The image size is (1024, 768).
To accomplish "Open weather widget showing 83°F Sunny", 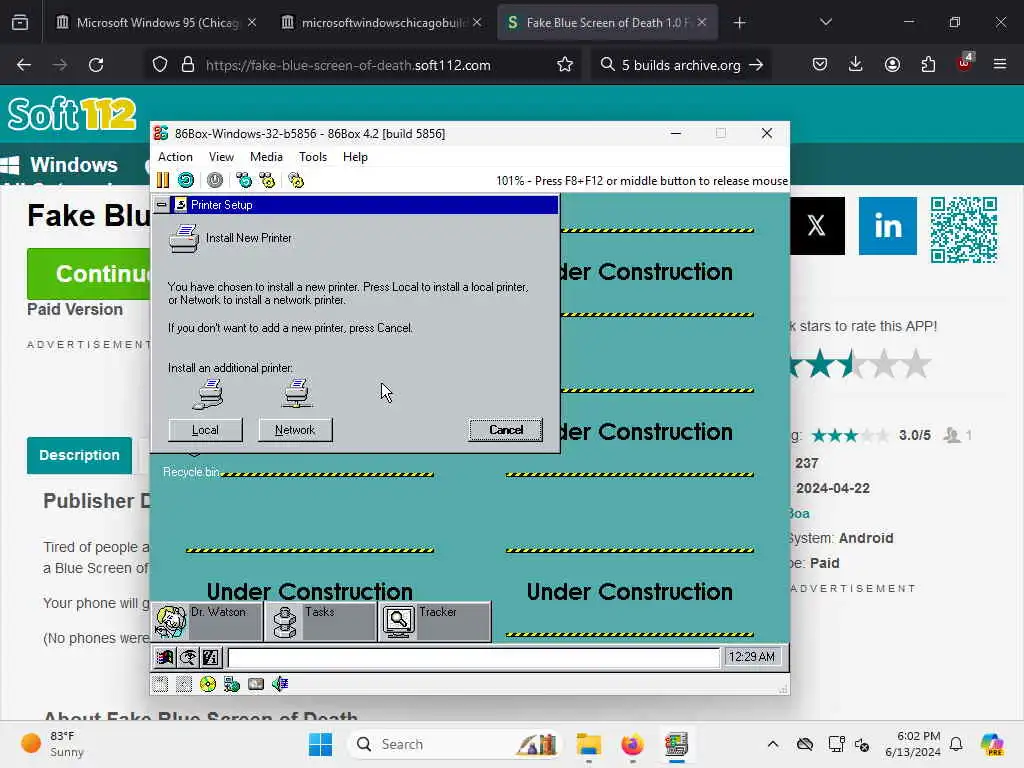I will point(54,744).
